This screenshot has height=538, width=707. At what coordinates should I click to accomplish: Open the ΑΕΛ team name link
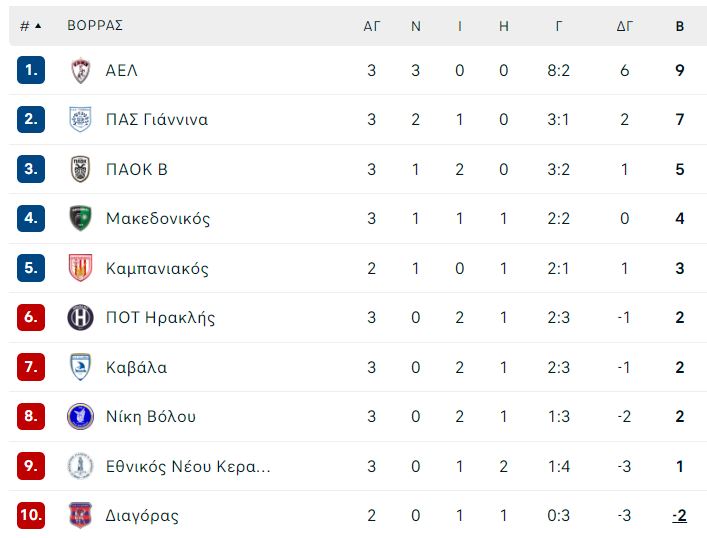tap(122, 71)
